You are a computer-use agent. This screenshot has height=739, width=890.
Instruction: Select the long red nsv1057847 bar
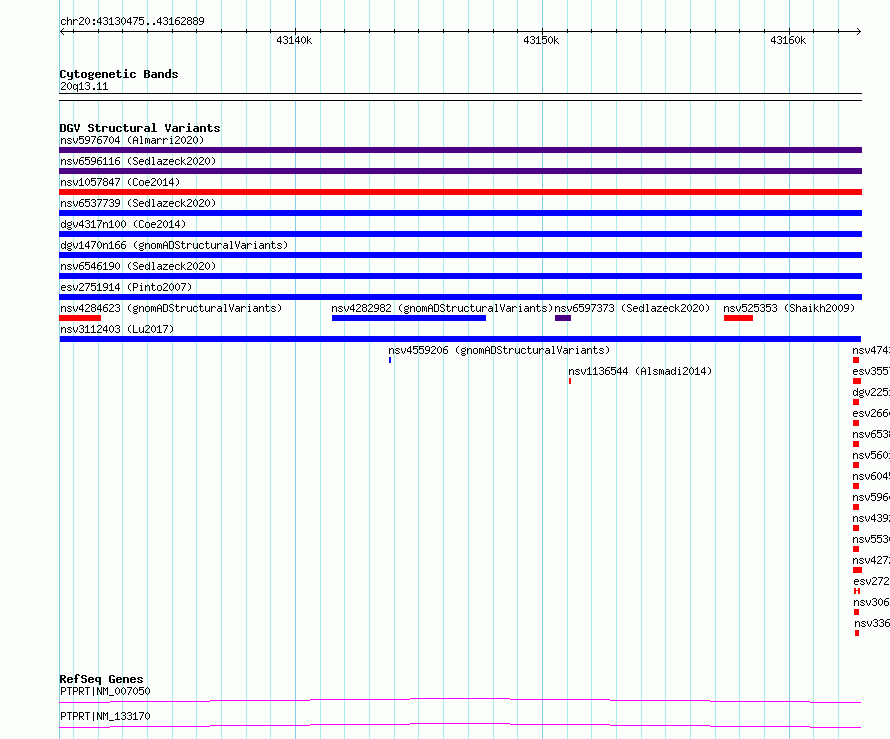(460, 192)
